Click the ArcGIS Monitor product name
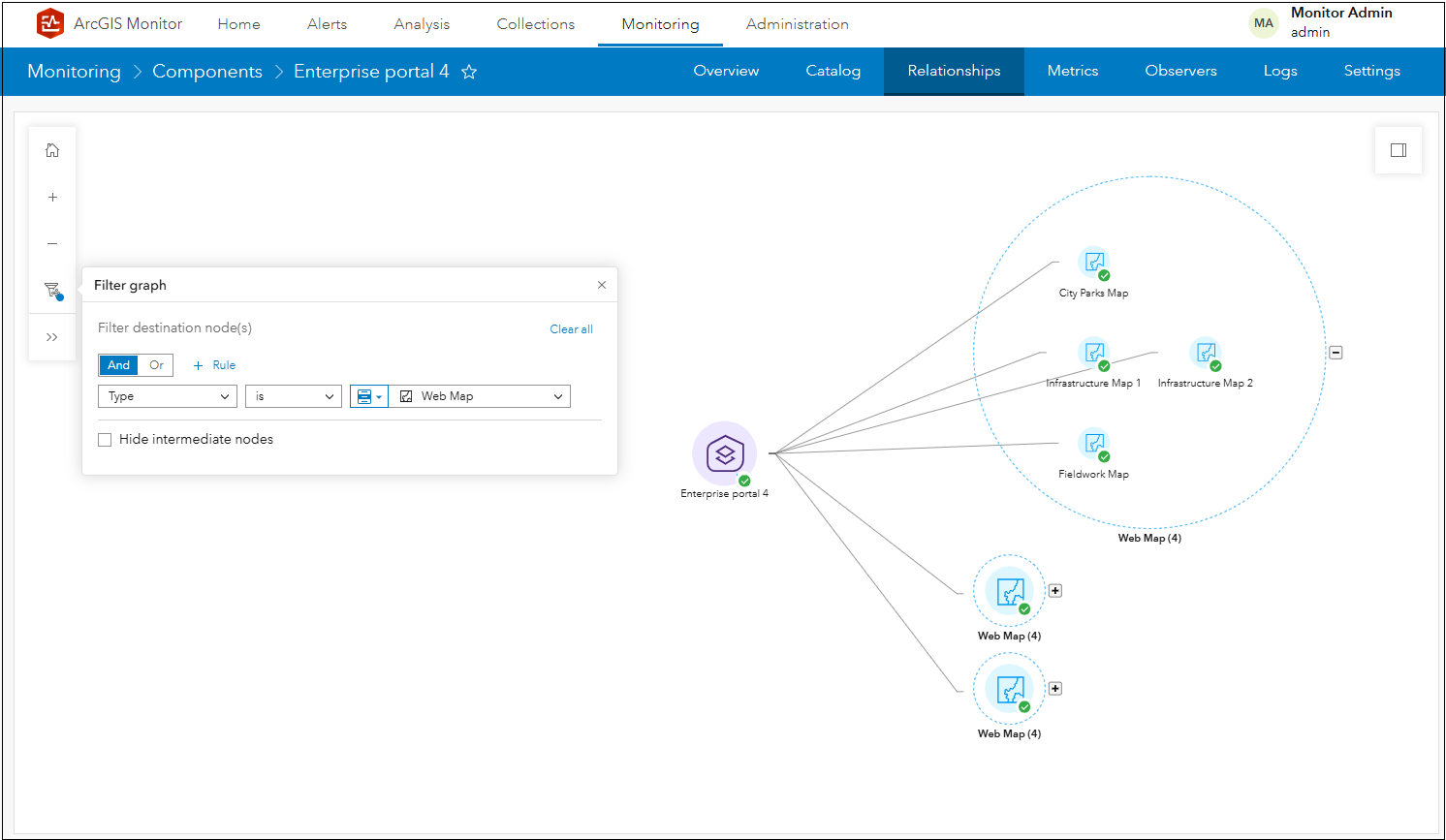The height and width of the screenshot is (840, 1446). [128, 24]
